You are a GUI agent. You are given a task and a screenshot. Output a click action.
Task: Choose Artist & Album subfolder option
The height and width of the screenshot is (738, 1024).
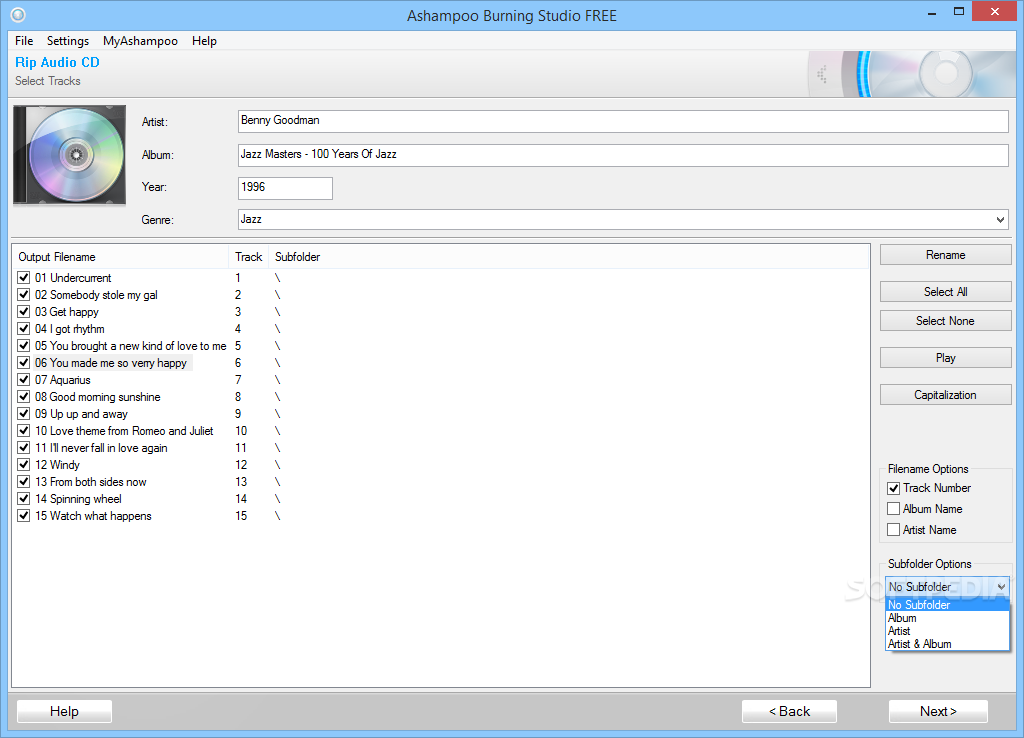pos(948,644)
